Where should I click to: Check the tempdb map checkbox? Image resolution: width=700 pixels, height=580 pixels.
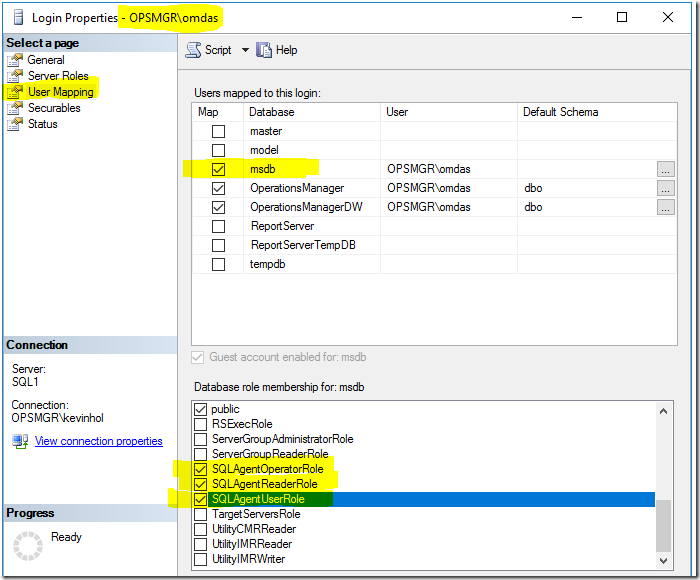218,264
